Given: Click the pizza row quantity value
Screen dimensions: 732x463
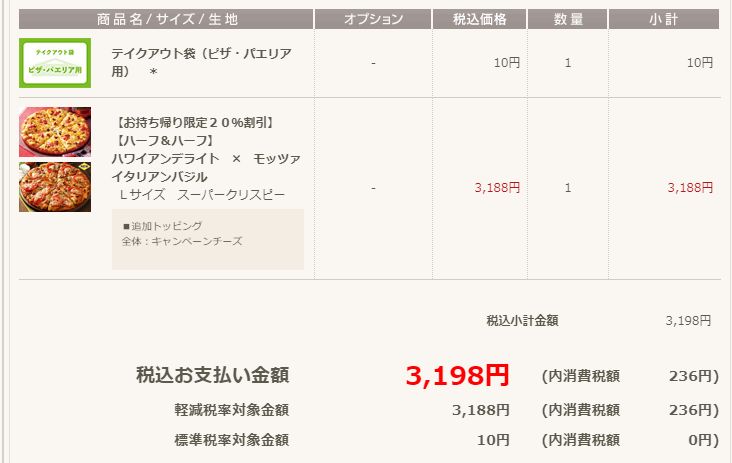Looking at the screenshot, I should click(x=568, y=187).
